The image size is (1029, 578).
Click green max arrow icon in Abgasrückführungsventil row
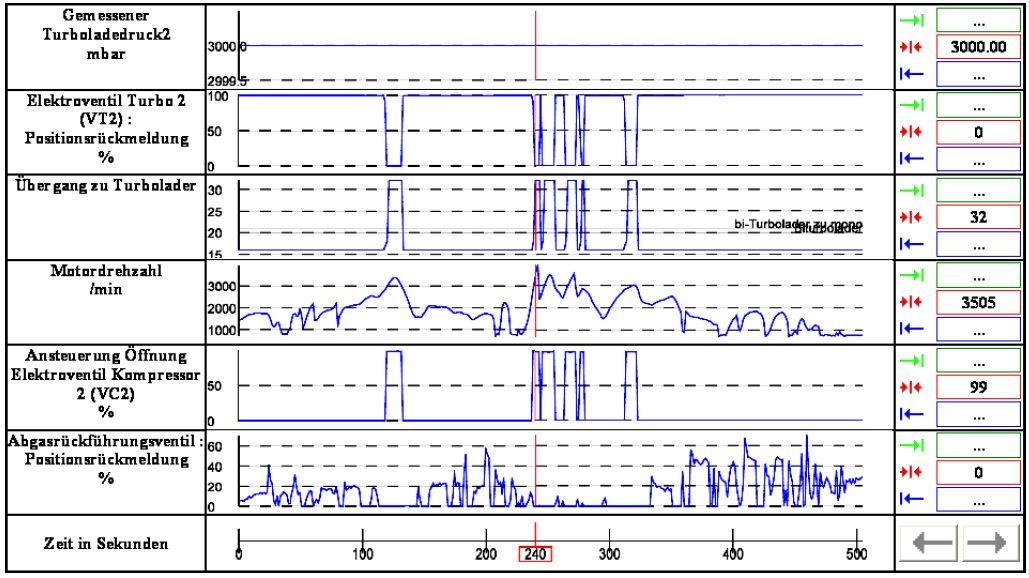[x=912, y=445]
